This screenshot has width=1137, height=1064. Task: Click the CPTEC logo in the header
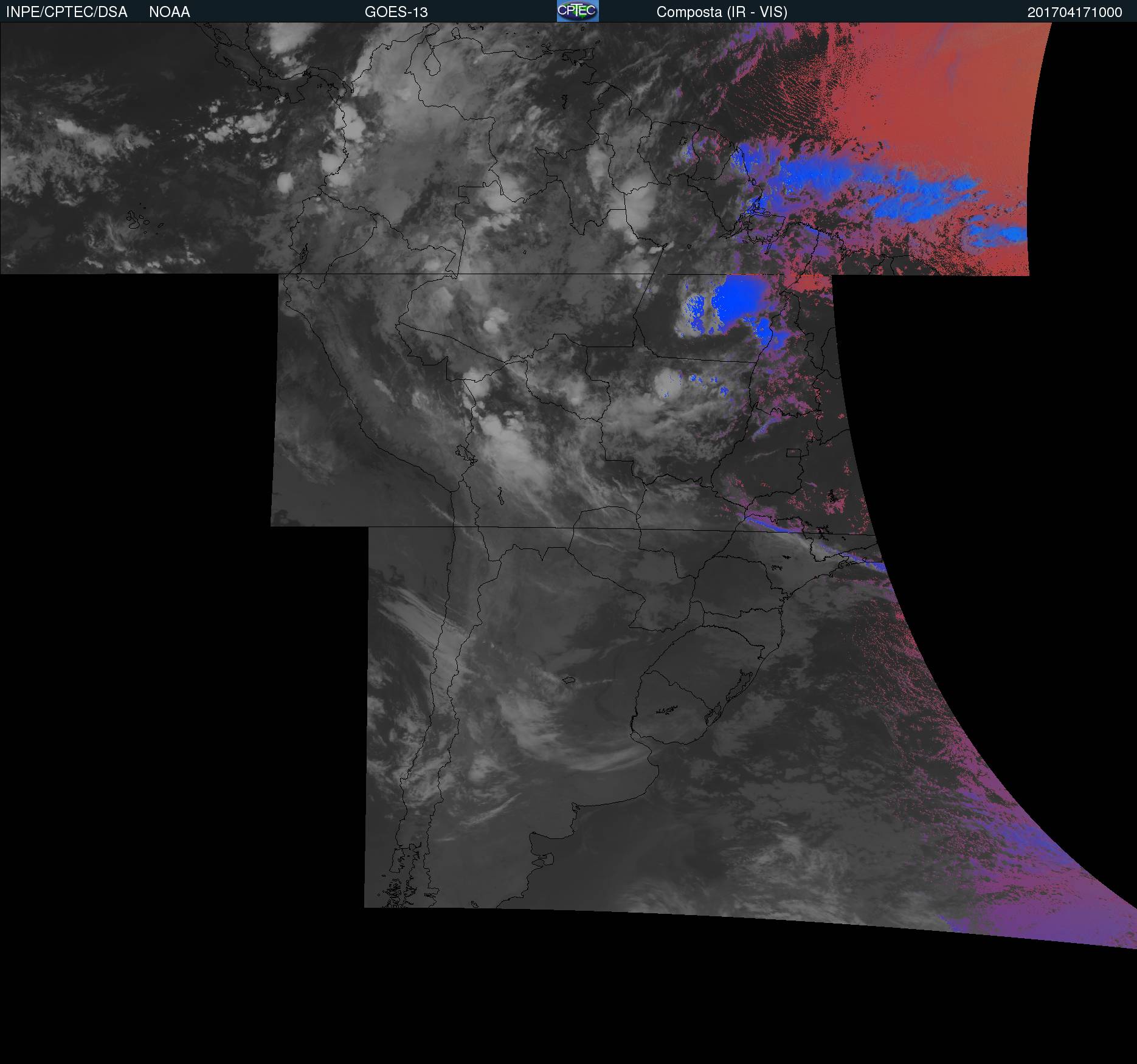coord(578,11)
